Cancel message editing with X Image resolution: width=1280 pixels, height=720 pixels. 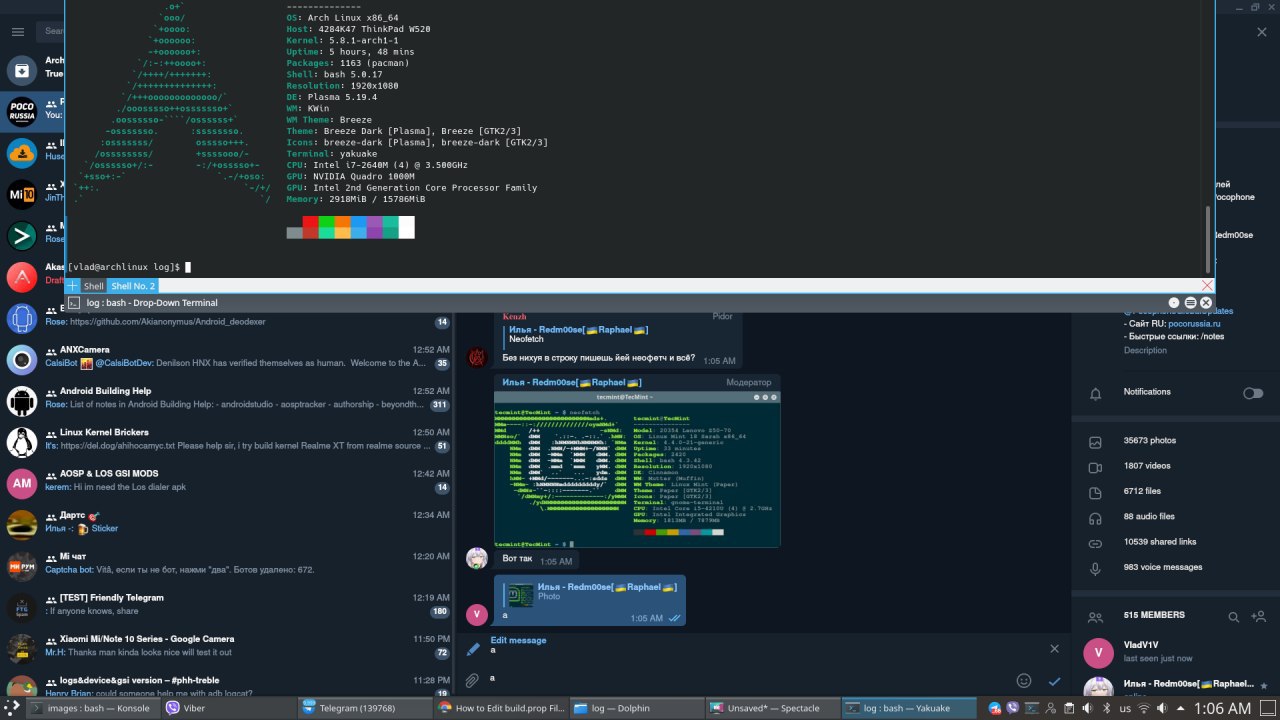tap(1054, 648)
